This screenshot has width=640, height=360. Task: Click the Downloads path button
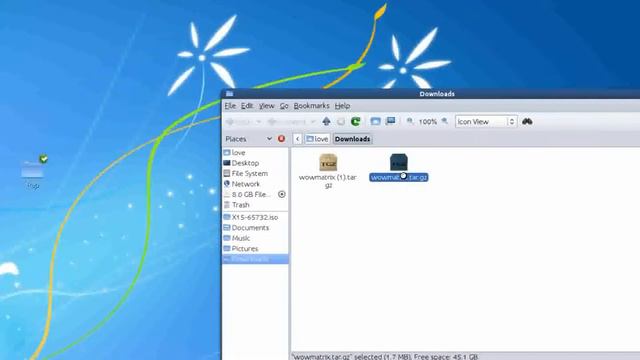coord(353,139)
